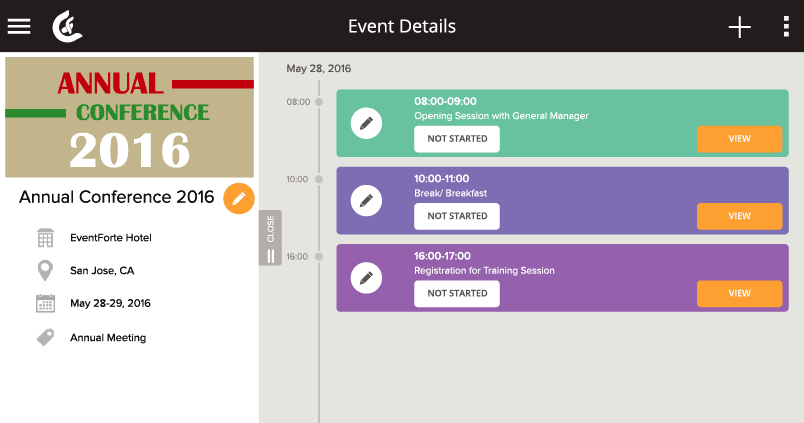Viewport: 804px width, 423px height.
Task: Toggle NOT STARTED status for 08:00 session
Action: 457,139
